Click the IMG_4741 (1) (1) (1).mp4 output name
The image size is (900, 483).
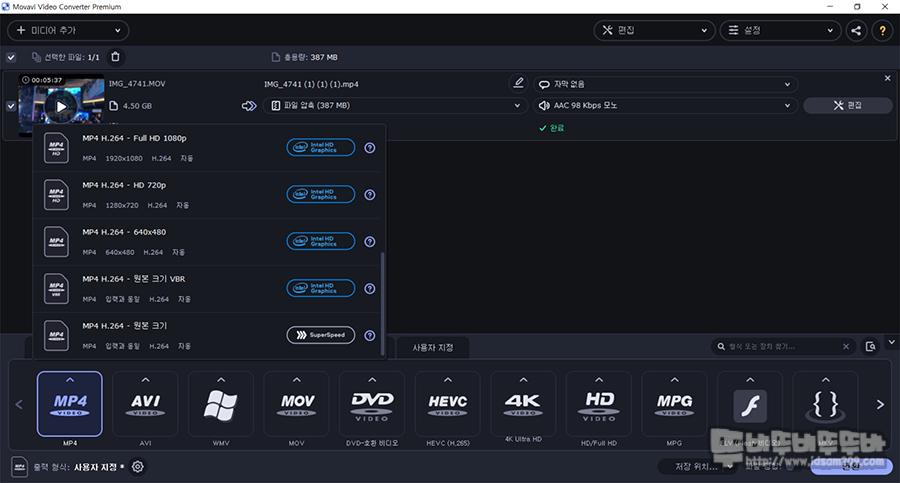click(311, 84)
